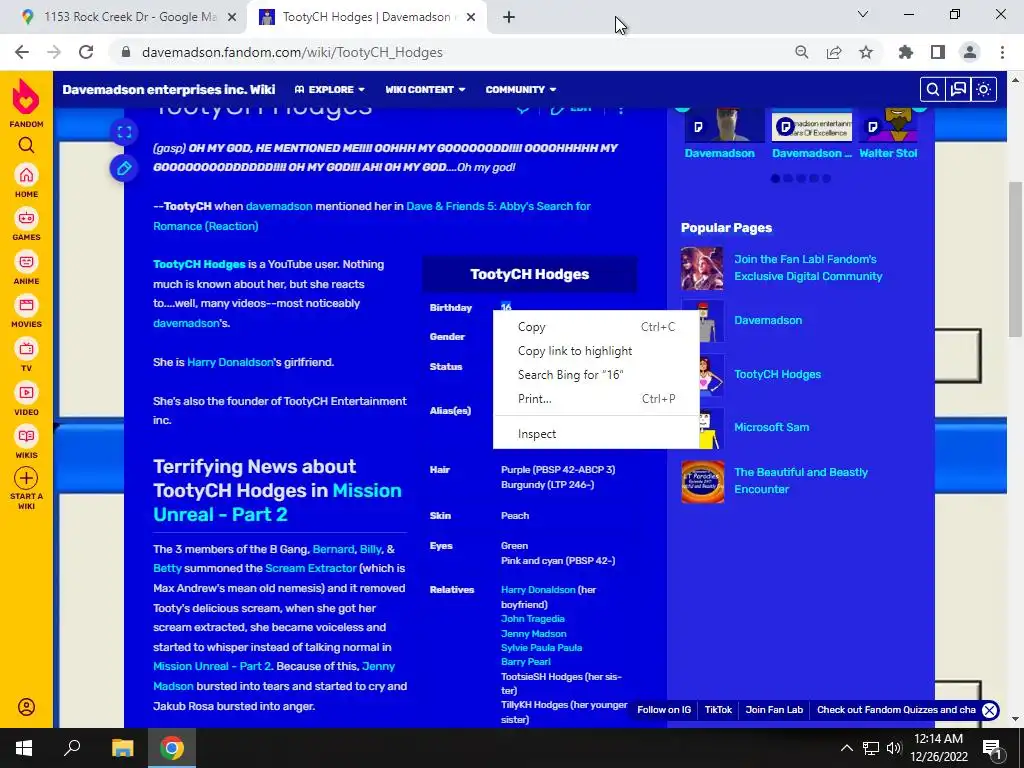Image resolution: width=1024 pixels, height=768 pixels.
Task: Open the Harry Donaldson girlfriend link
Action: click(x=230, y=362)
